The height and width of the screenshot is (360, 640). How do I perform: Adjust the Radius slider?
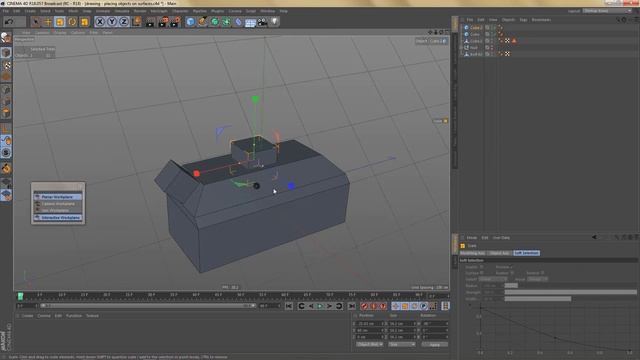[570, 286]
